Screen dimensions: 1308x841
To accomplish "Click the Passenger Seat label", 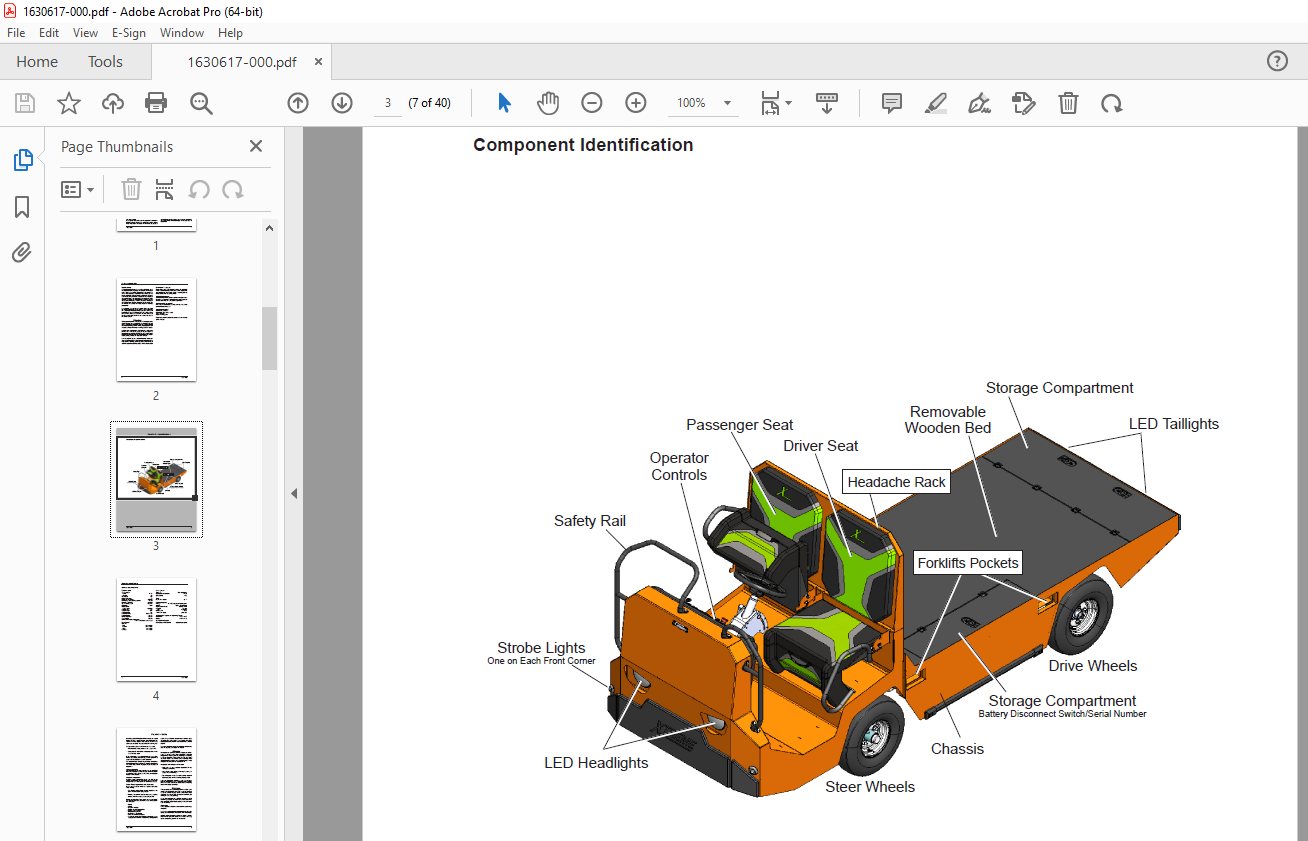I will click(740, 425).
